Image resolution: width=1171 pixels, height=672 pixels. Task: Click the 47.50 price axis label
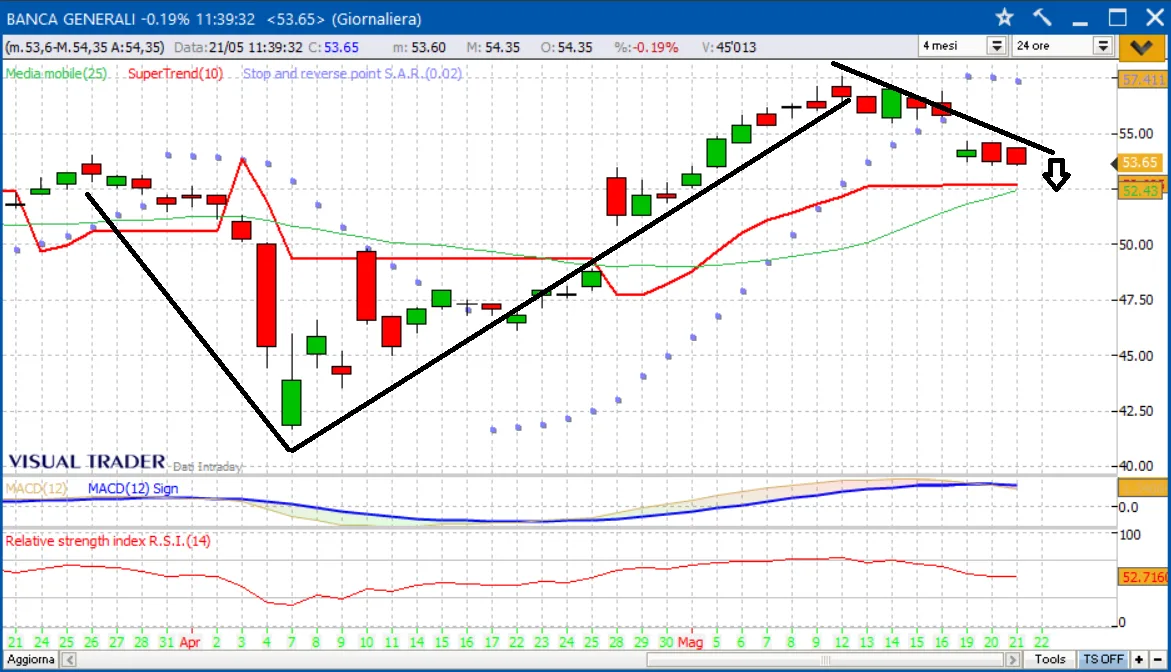1136,299
